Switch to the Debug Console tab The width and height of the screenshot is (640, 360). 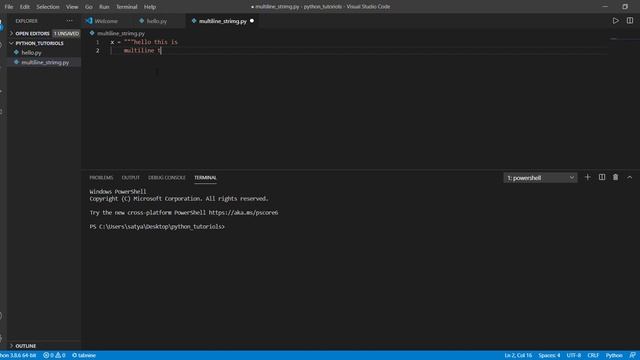click(x=167, y=178)
